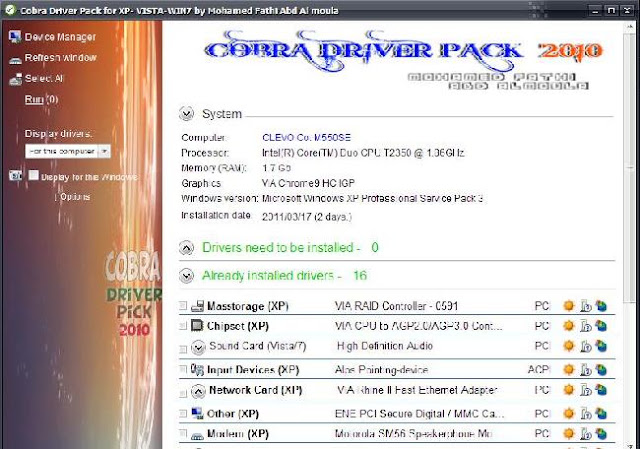Expand the Sound Card row chevron

pyautogui.click(x=198, y=347)
